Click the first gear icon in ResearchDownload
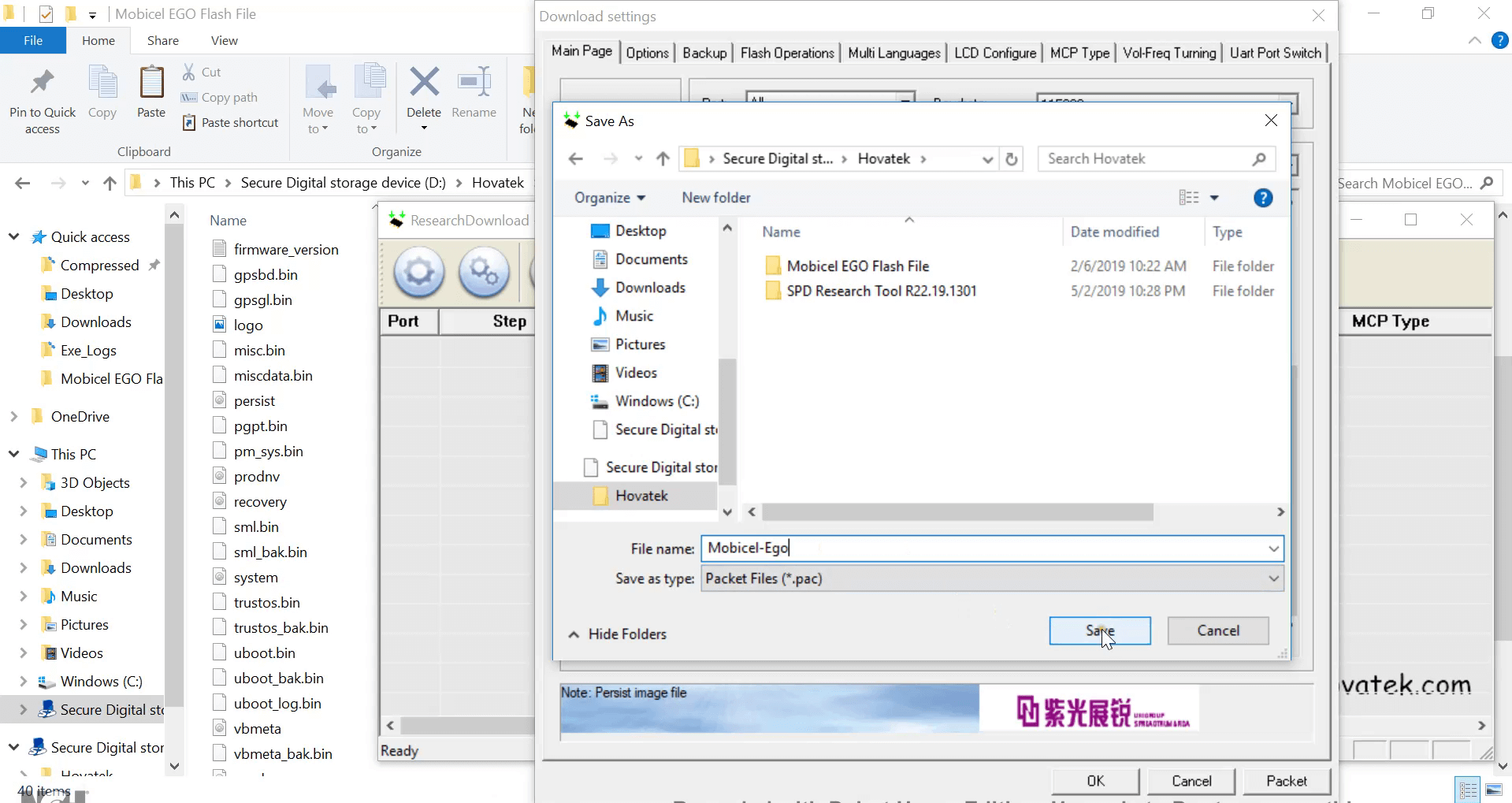Image resolution: width=1512 pixels, height=803 pixels. pos(419,273)
